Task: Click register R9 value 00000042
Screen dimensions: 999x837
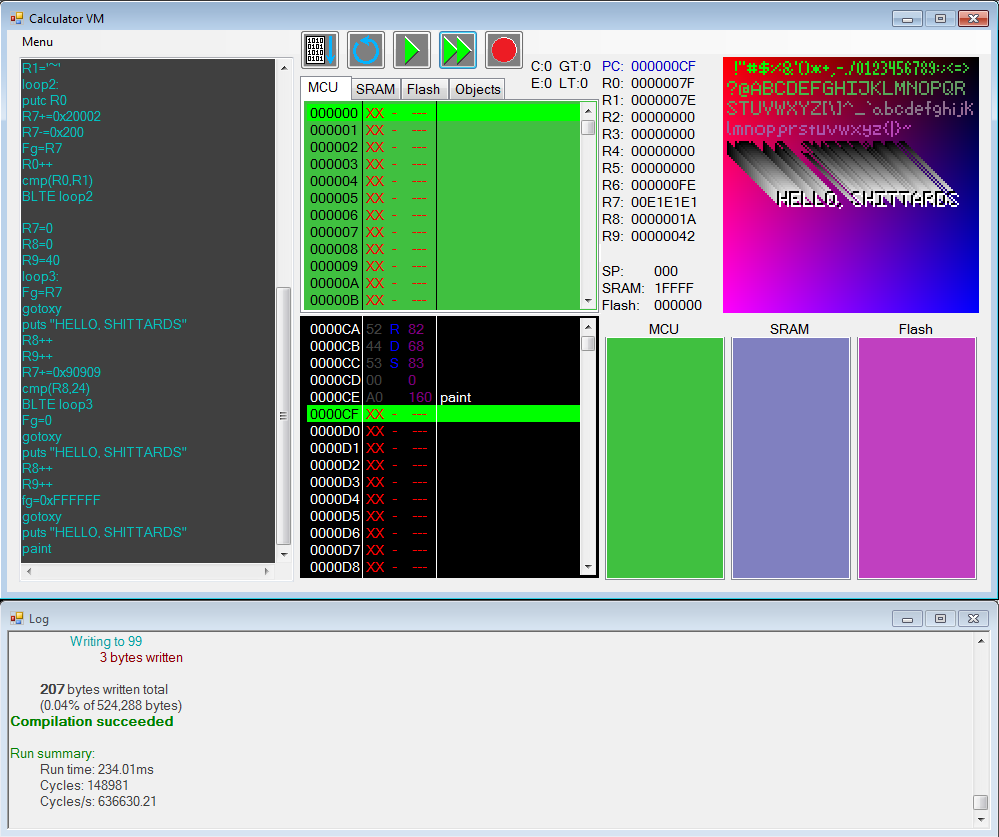Action: click(x=663, y=236)
